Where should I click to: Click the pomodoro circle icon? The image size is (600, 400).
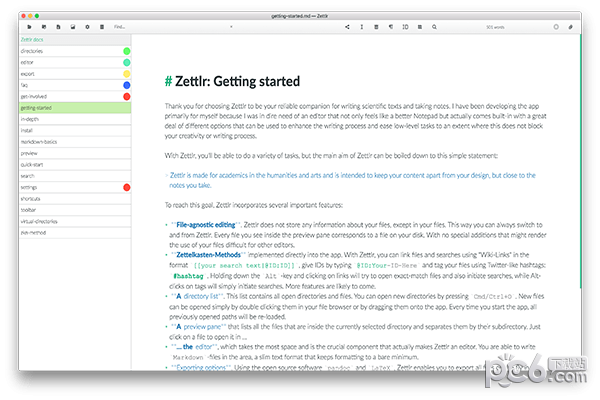(x=556, y=27)
